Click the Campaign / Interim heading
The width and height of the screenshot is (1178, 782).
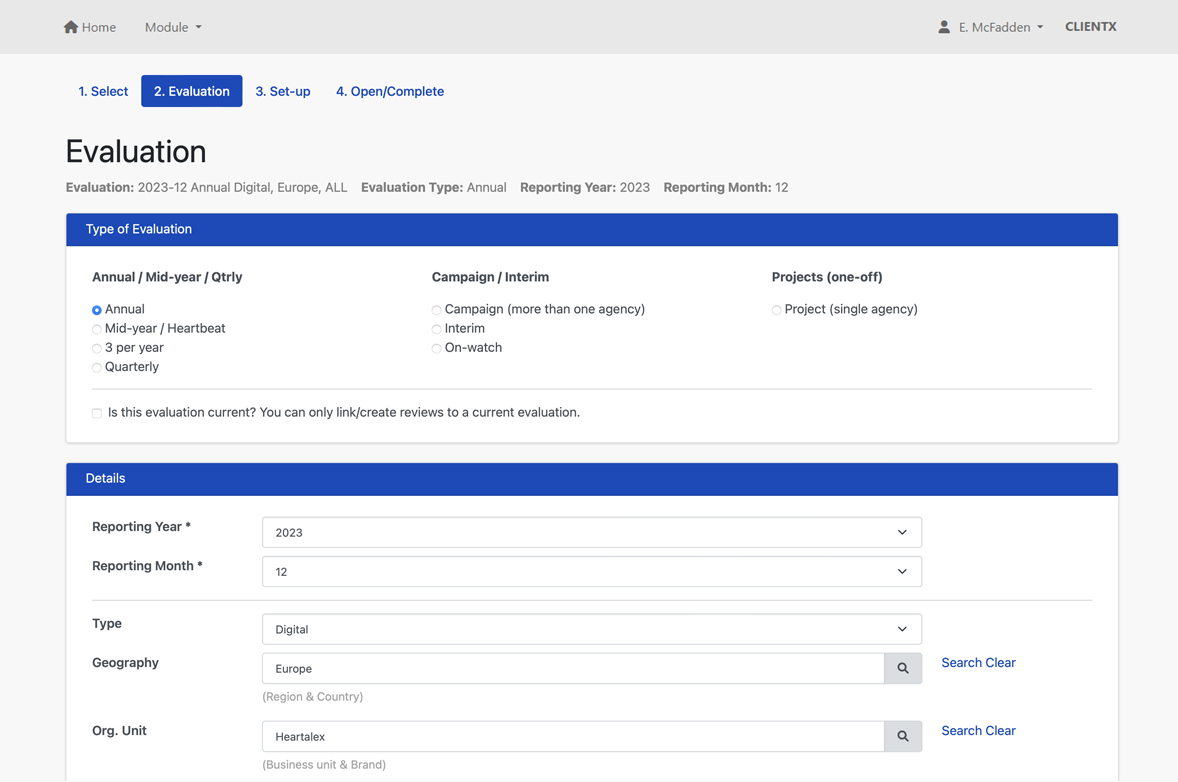pos(490,276)
